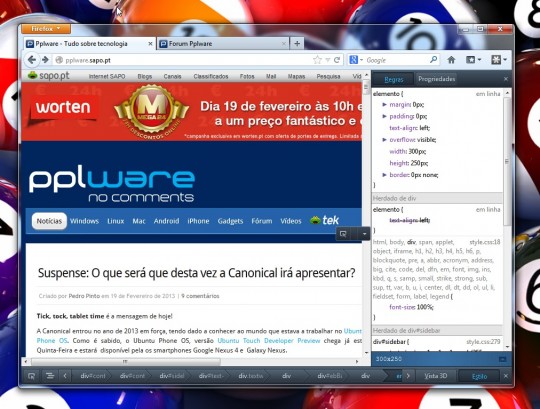Expand the padding property
The height and width of the screenshot is (409, 540).
point(384,116)
